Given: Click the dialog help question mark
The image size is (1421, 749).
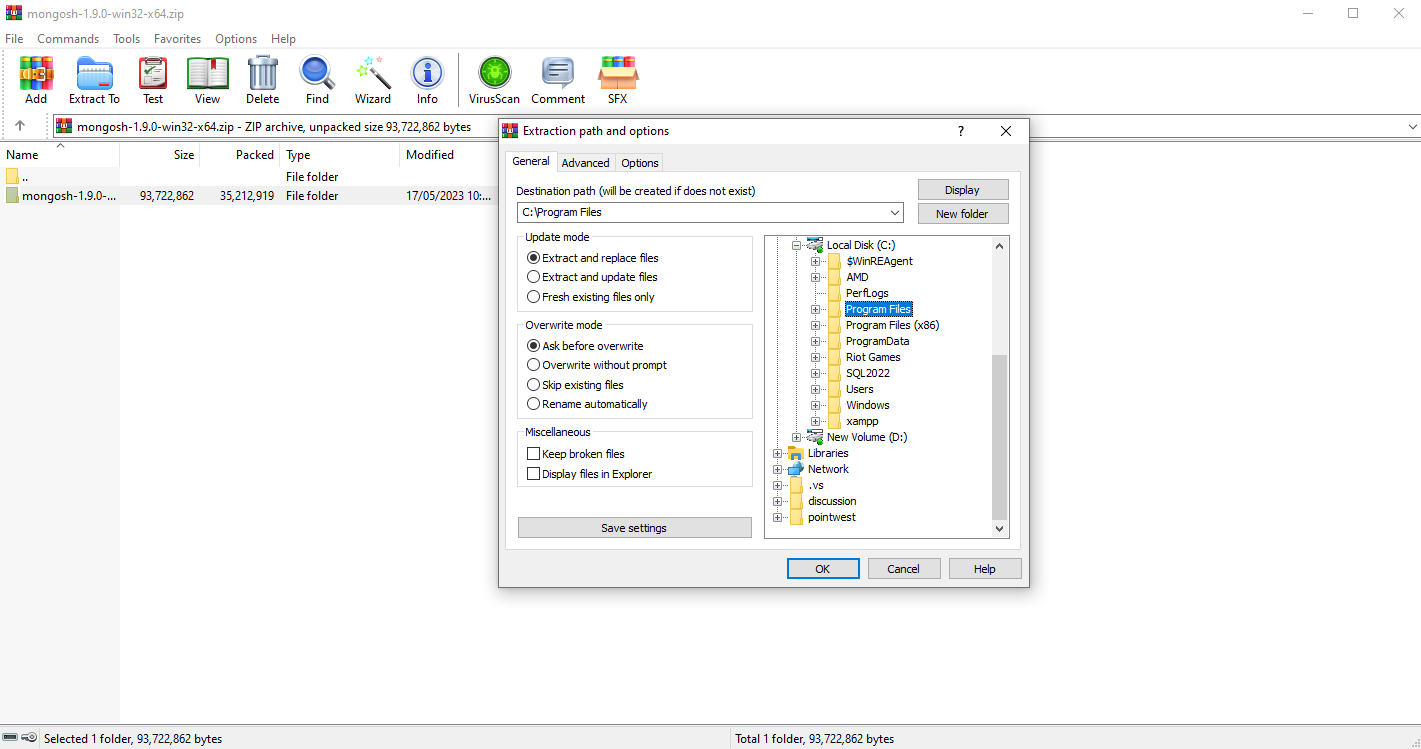Looking at the screenshot, I should coord(961,131).
